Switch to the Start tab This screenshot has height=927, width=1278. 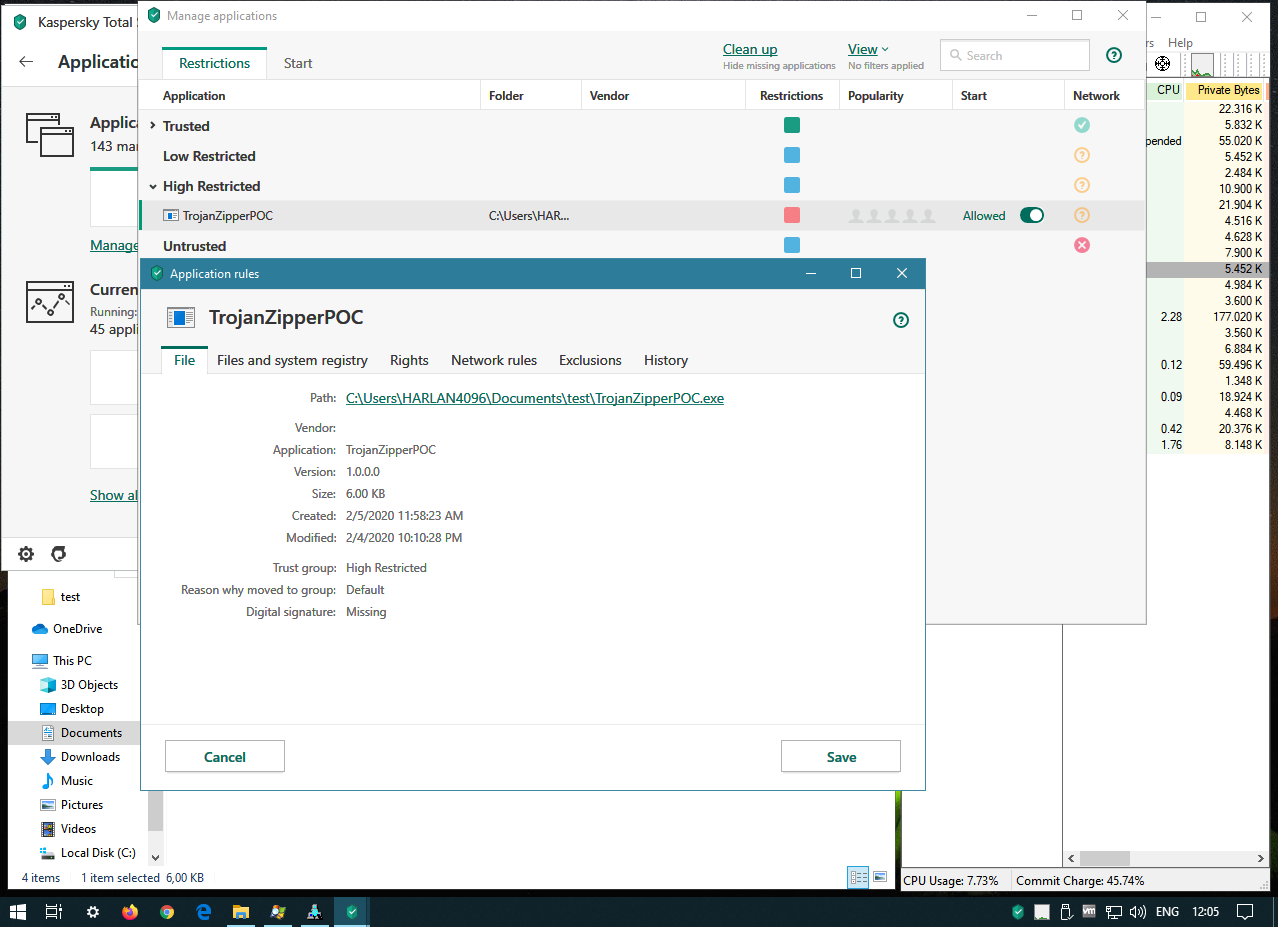tap(298, 63)
